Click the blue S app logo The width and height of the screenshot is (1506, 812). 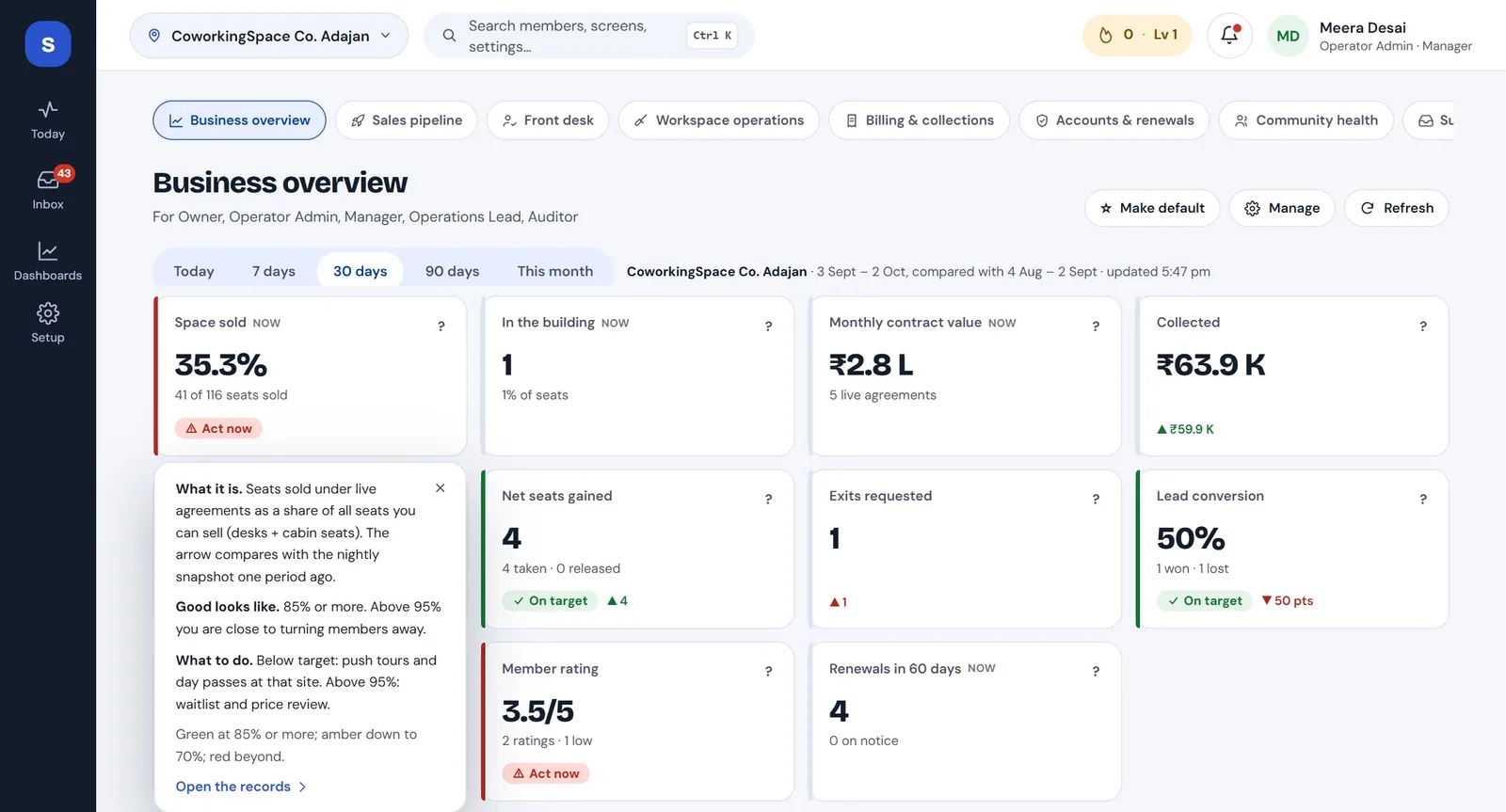[48, 44]
